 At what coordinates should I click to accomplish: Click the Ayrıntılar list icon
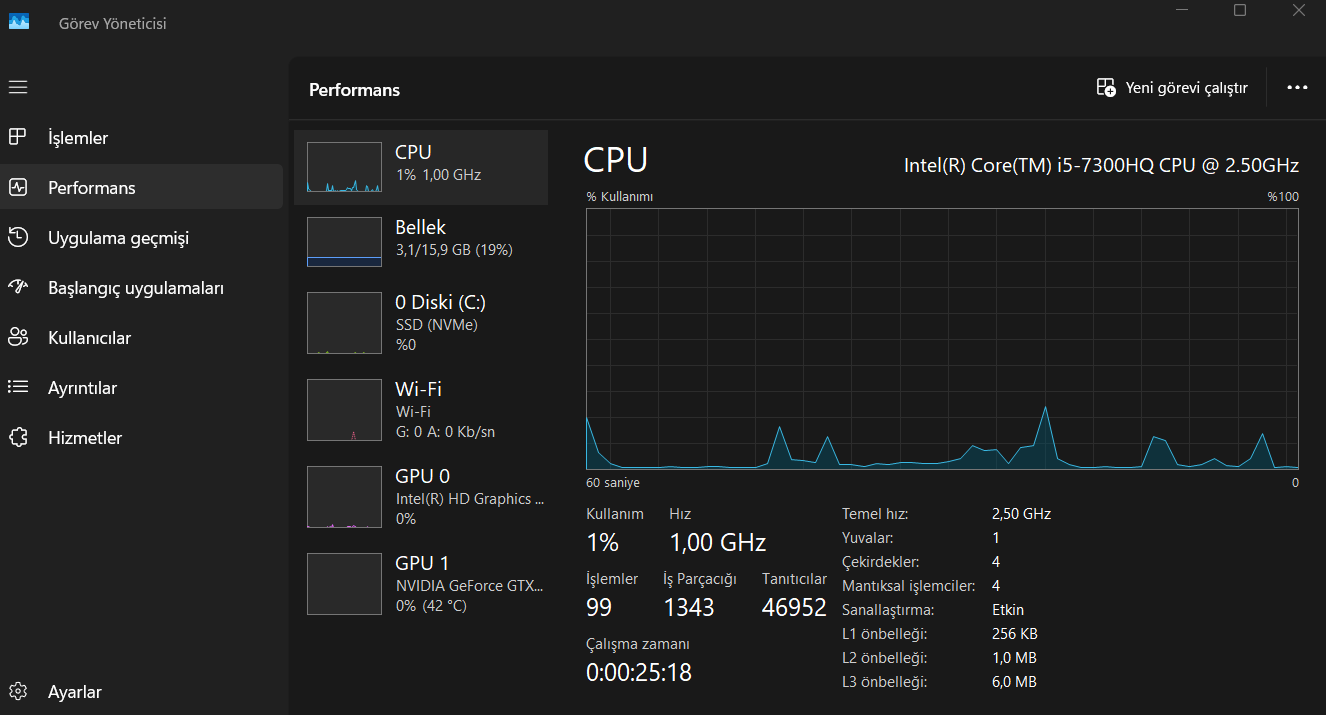[18, 387]
